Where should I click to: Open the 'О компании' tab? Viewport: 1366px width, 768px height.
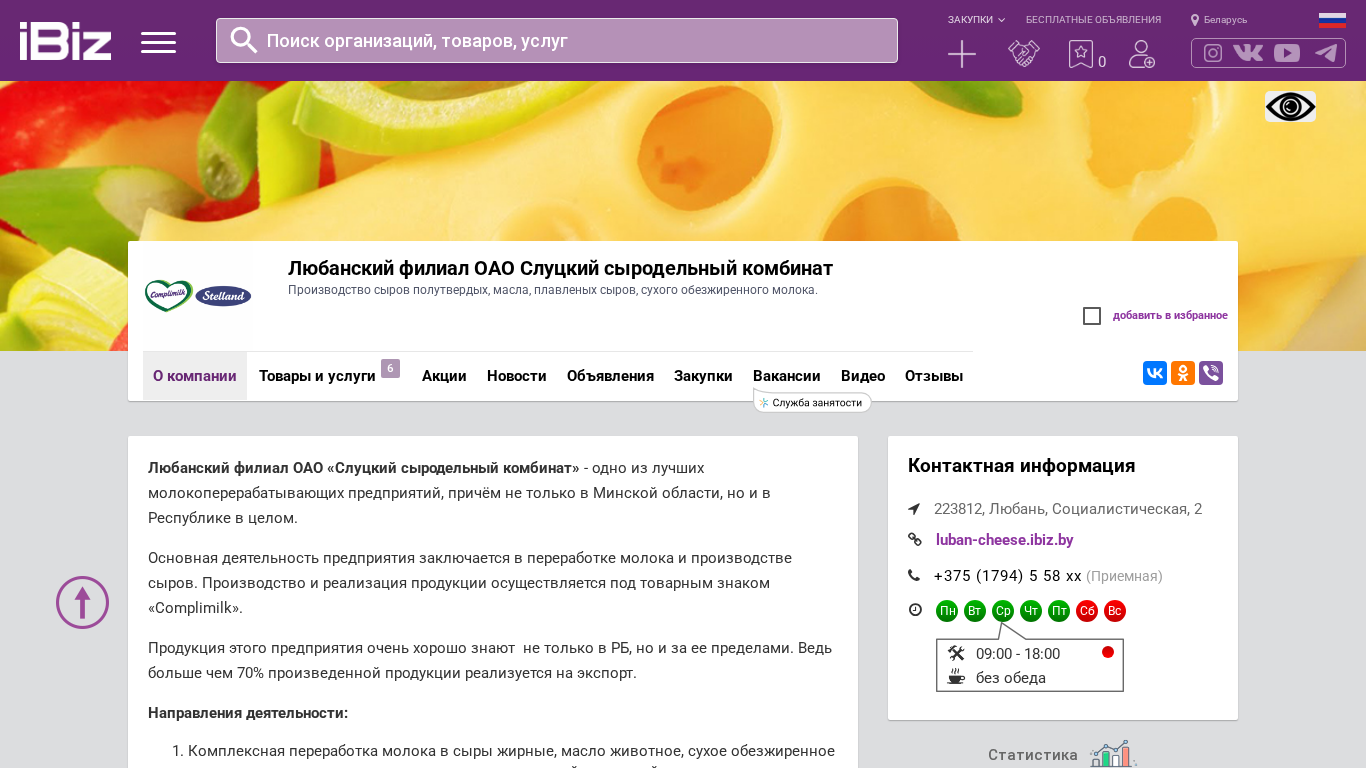click(x=195, y=376)
